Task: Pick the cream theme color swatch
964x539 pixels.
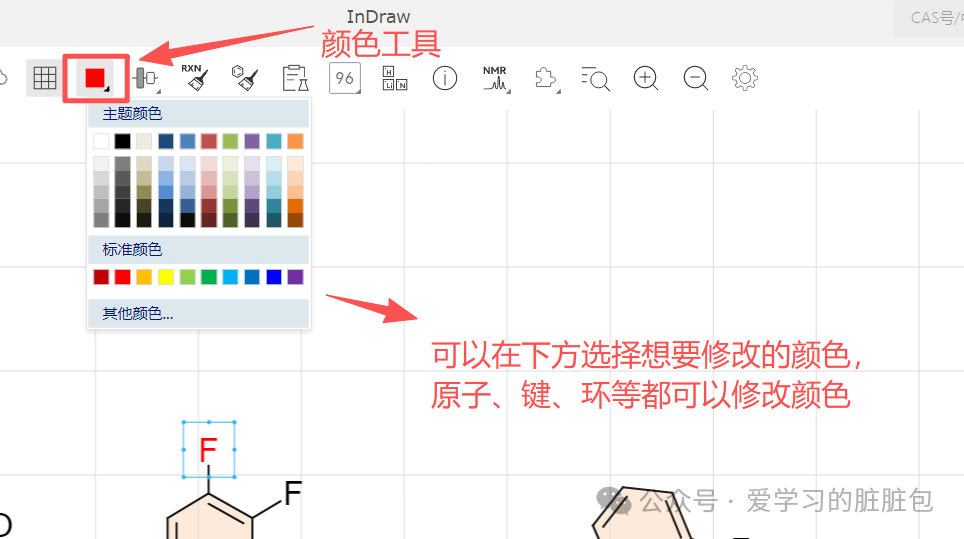Action: coord(144,141)
